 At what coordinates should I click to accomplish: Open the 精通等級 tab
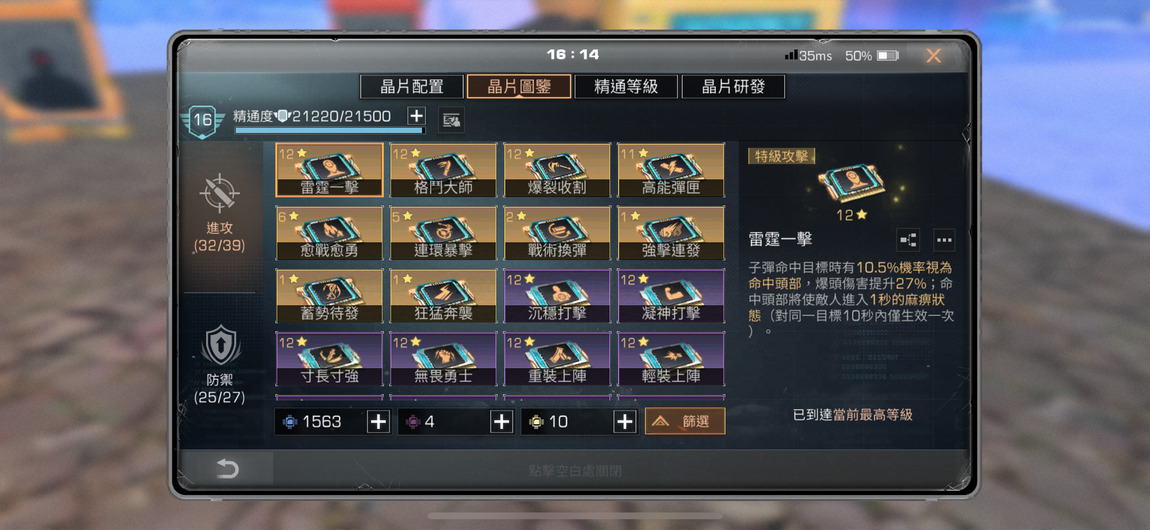click(x=626, y=87)
